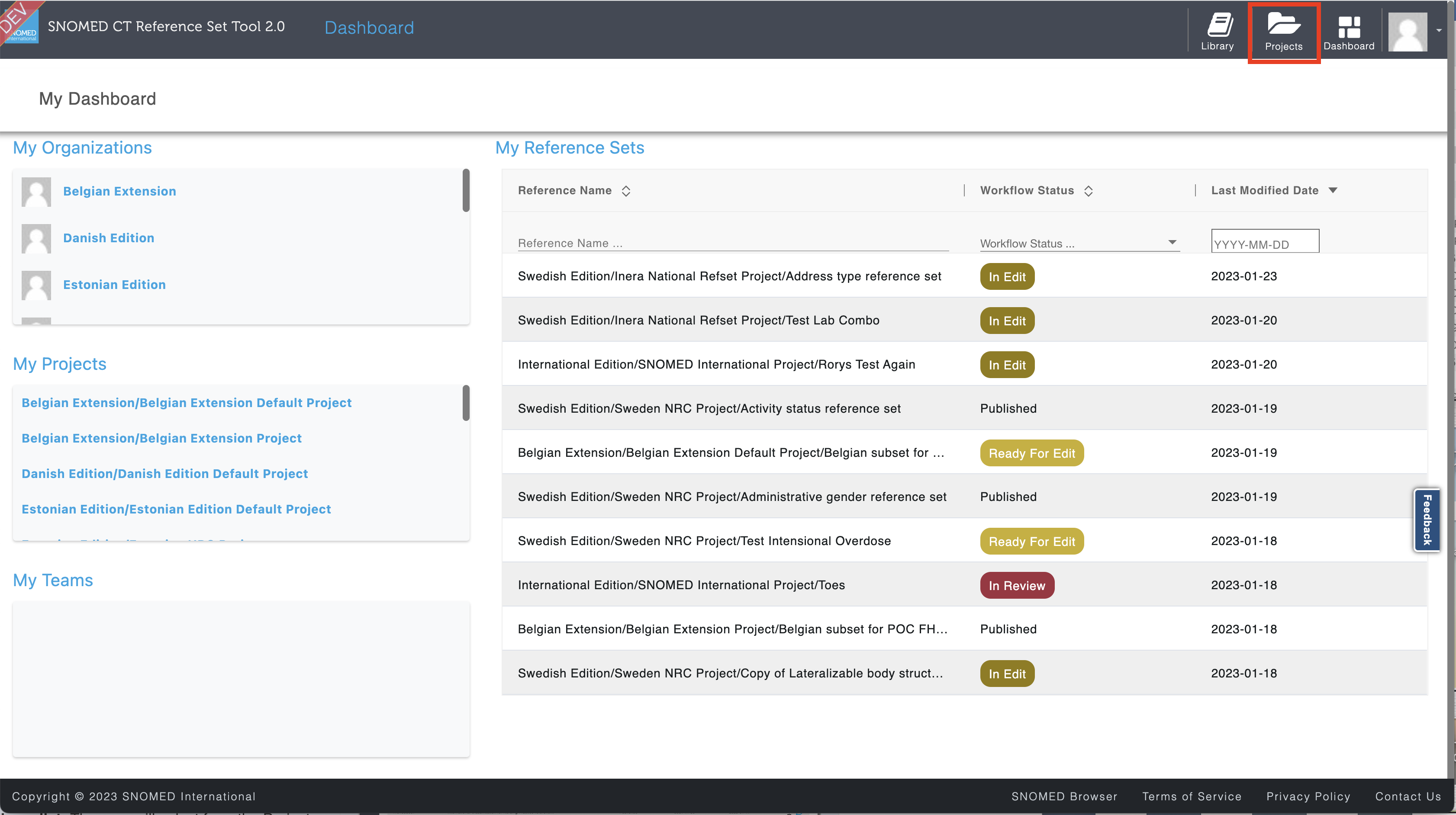Click My Organizations list scrollbar
The height and width of the screenshot is (815, 1456).
466,190
